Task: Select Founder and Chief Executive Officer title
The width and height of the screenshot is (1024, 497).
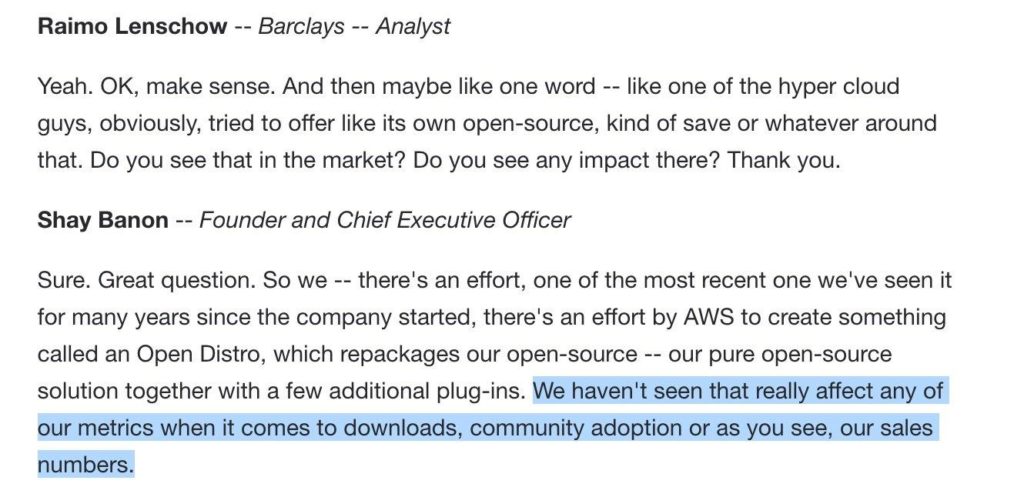Action: (385, 220)
